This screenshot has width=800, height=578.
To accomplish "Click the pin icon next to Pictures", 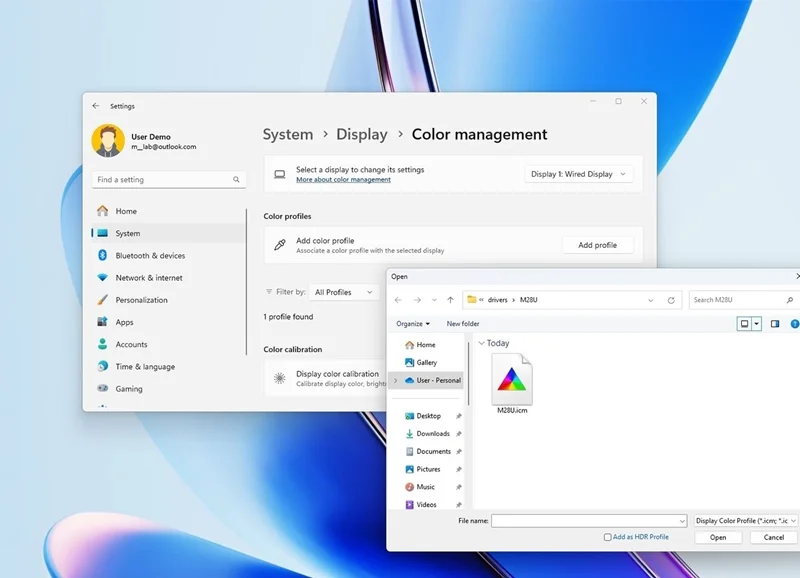I will click(459, 469).
